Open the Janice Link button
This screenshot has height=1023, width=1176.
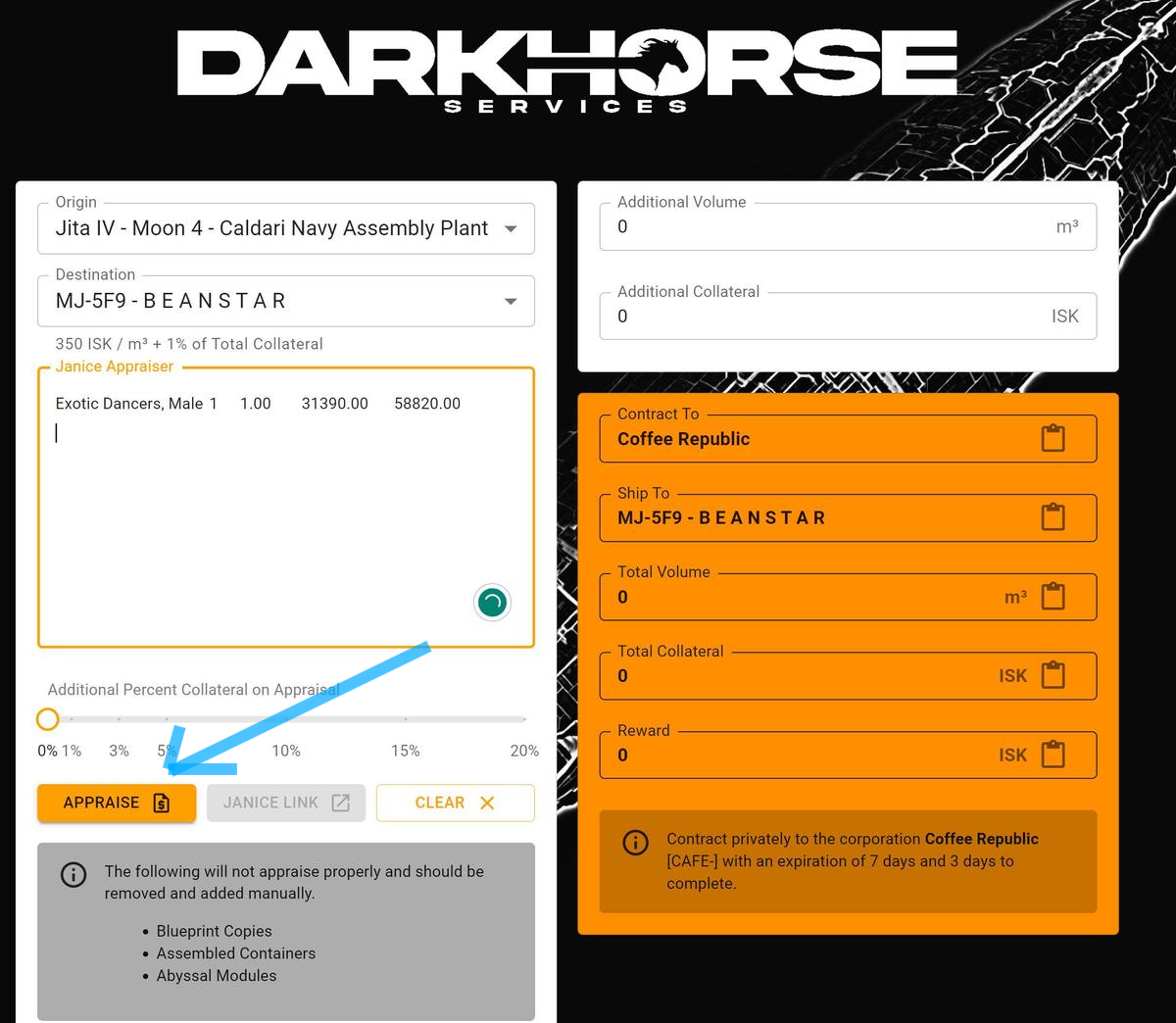tap(286, 803)
